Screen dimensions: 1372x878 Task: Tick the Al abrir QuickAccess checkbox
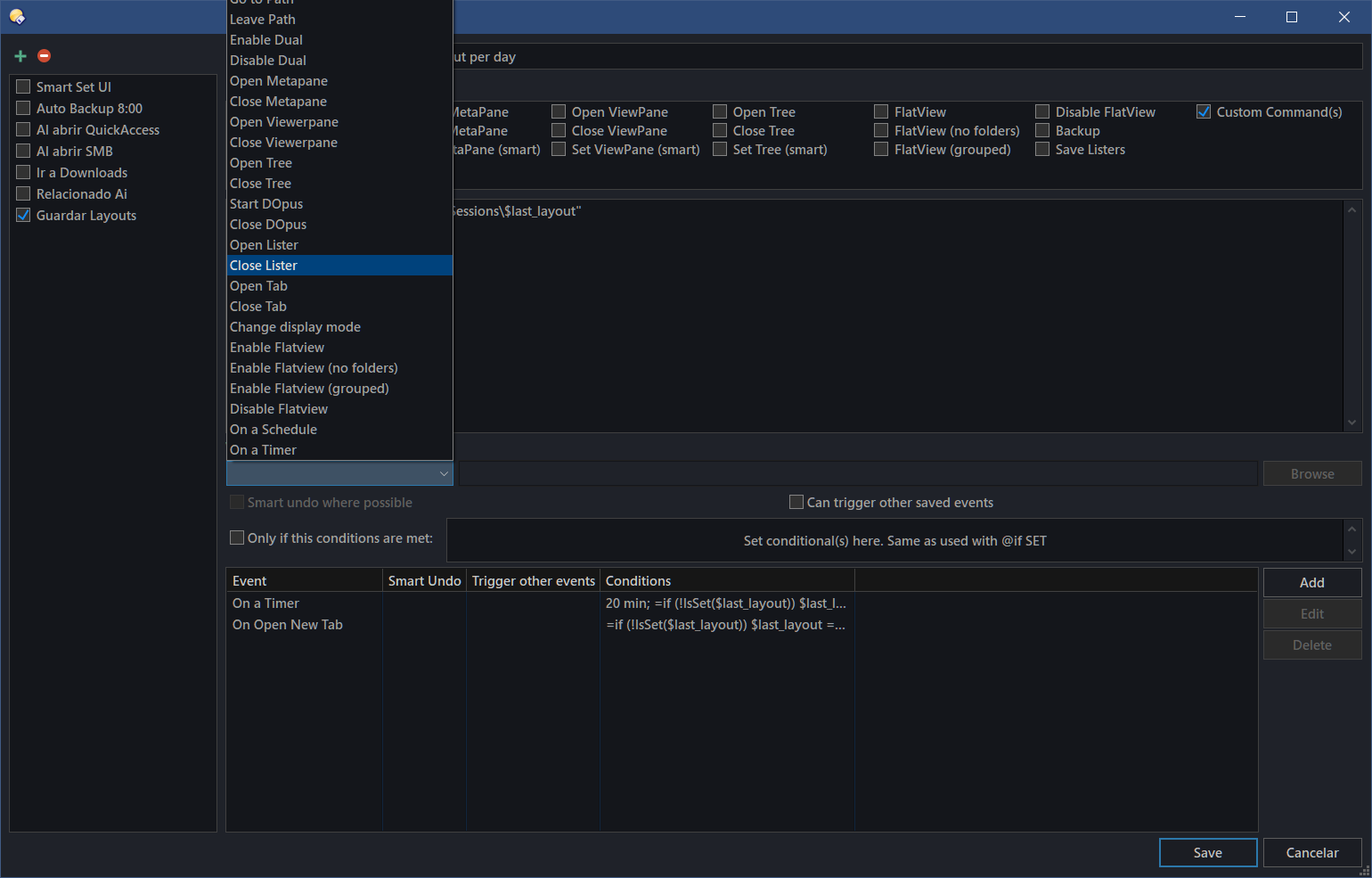click(24, 129)
